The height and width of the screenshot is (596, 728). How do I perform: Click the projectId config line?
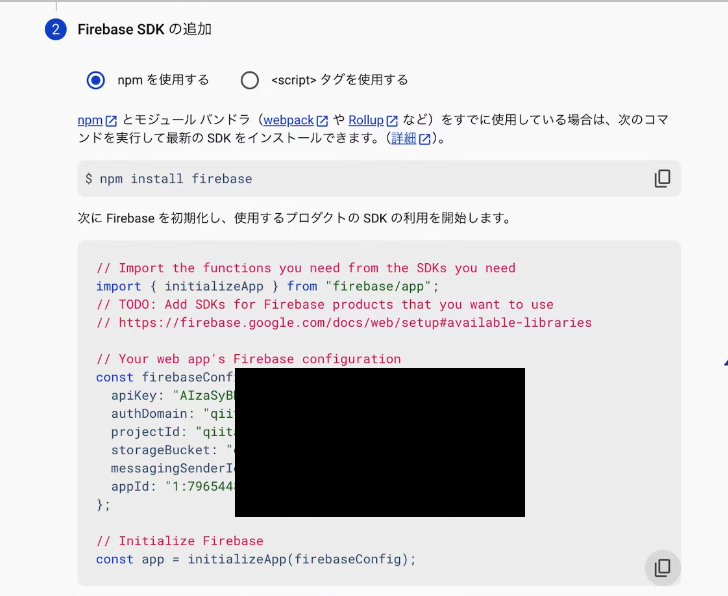[x=173, y=432]
